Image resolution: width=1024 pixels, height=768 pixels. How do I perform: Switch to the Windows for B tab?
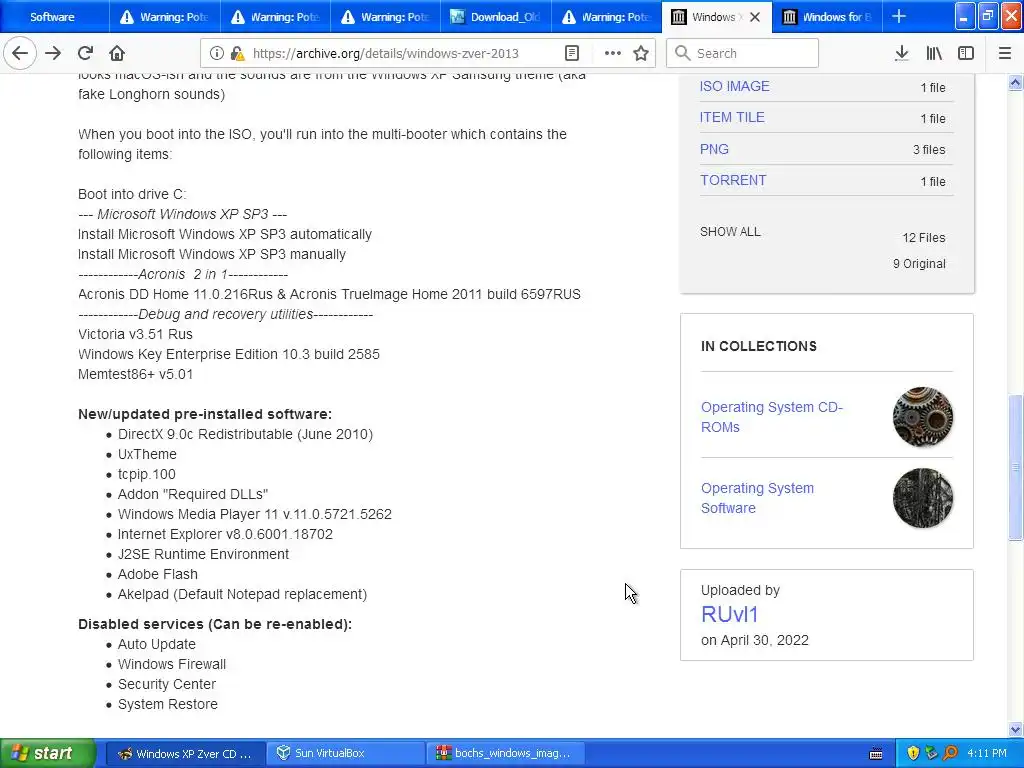(827, 17)
